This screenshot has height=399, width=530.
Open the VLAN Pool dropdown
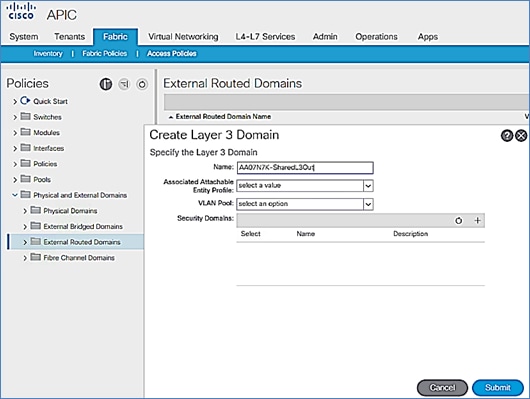(x=368, y=204)
